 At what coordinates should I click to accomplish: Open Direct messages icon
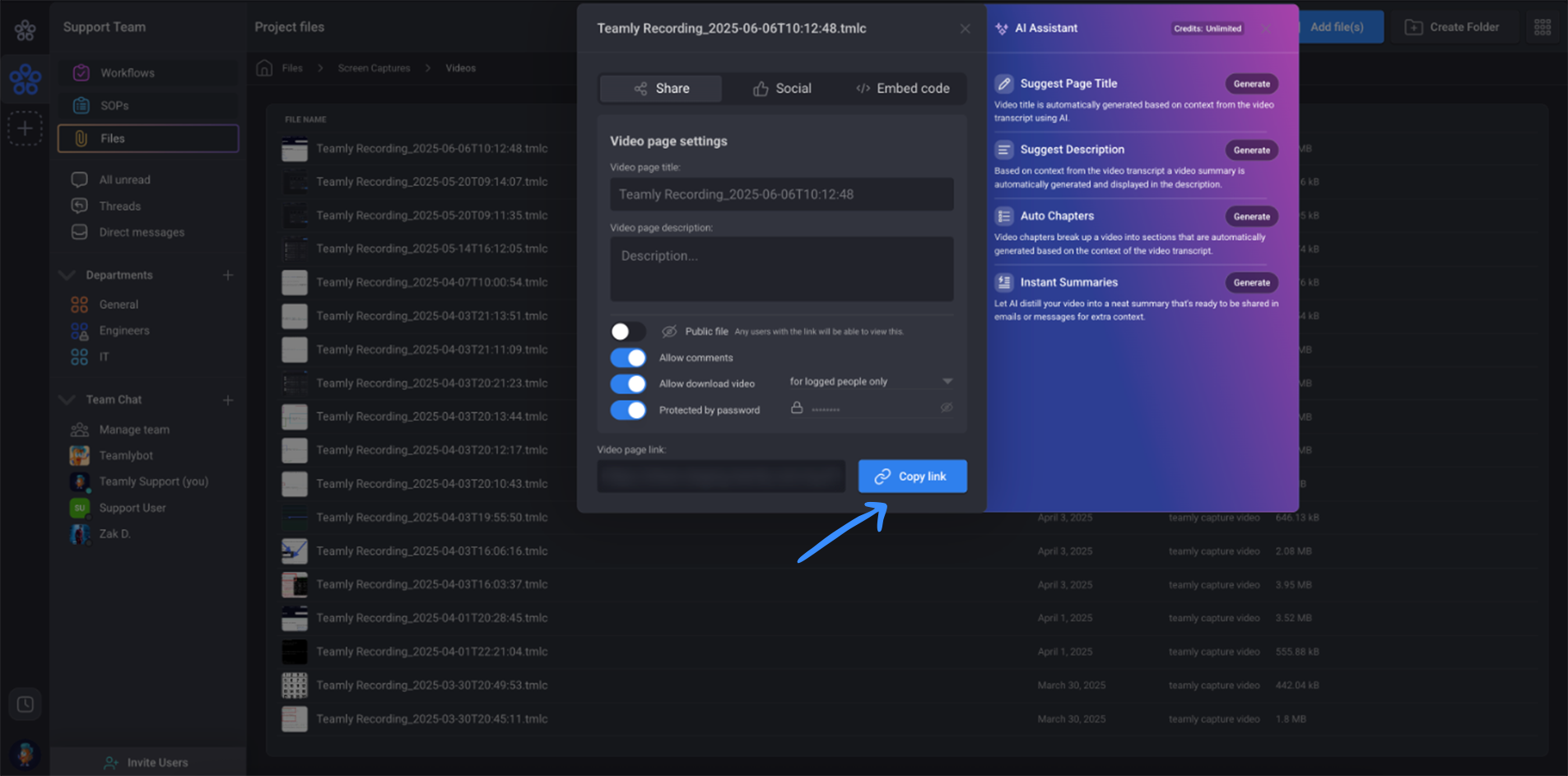click(79, 232)
